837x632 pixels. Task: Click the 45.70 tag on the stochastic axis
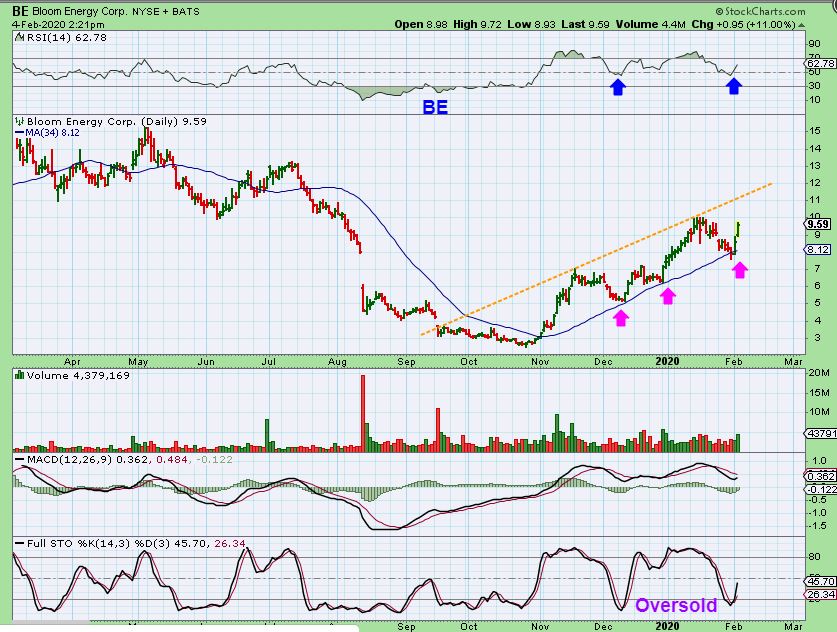point(822,581)
